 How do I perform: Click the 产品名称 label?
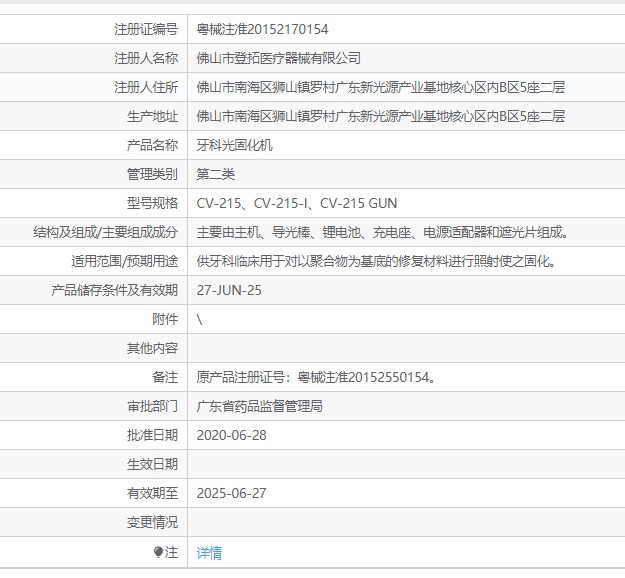pyautogui.click(x=152, y=145)
